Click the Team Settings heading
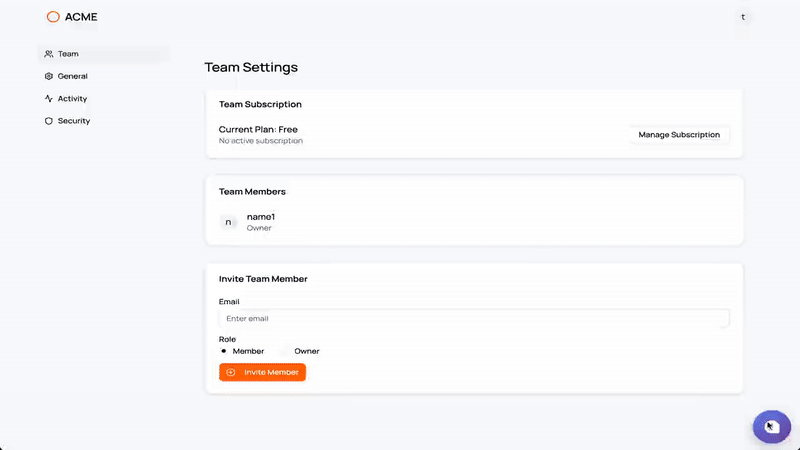The height and width of the screenshot is (450, 800). [x=251, y=67]
